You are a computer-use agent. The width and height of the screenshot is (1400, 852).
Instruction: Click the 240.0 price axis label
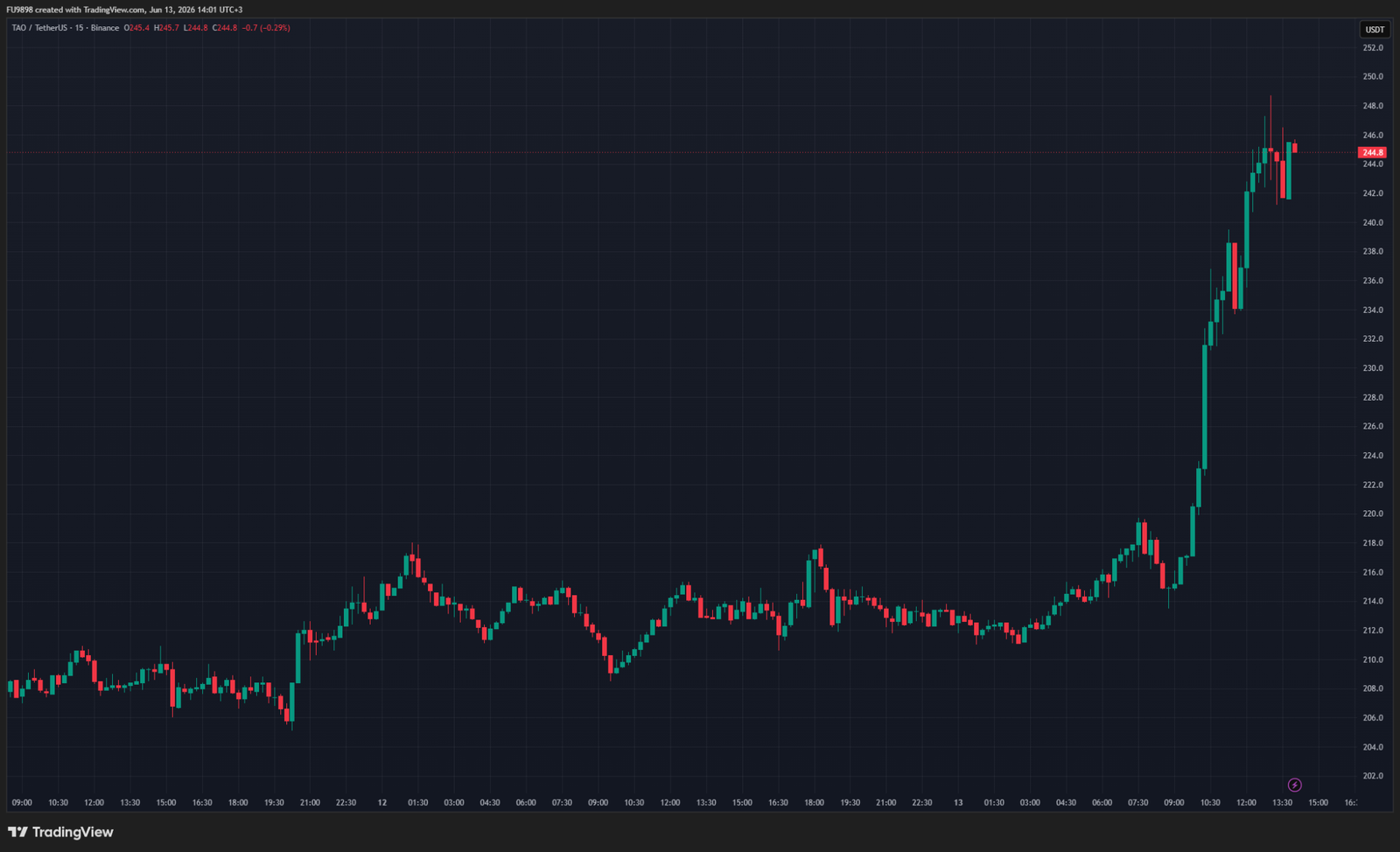1373,222
